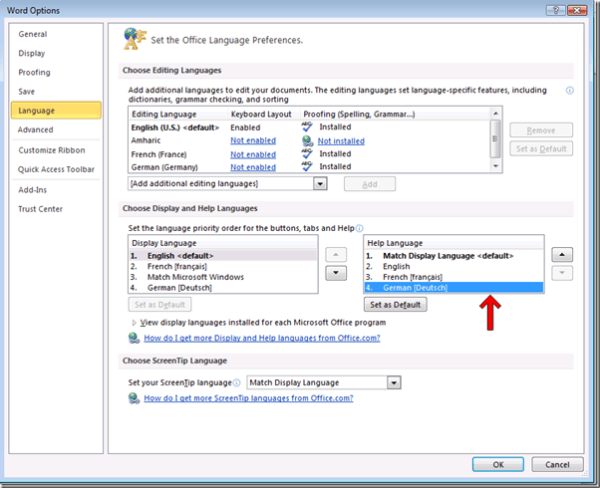This screenshot has width=600, height=488.
Task: Click Not enabled link for French (France)
Action: click(x=253, y=155)
